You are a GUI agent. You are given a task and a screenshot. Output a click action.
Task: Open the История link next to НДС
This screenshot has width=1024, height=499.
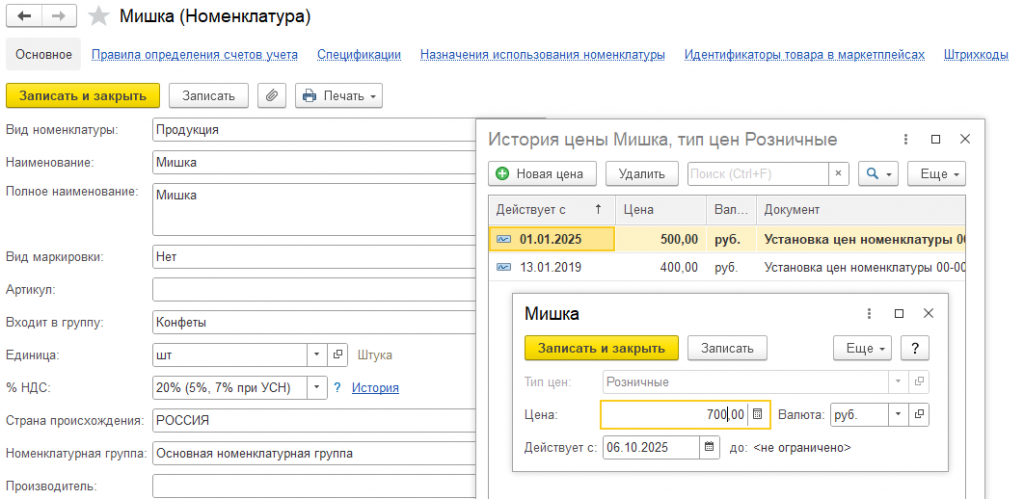click(x=376, y=387)
